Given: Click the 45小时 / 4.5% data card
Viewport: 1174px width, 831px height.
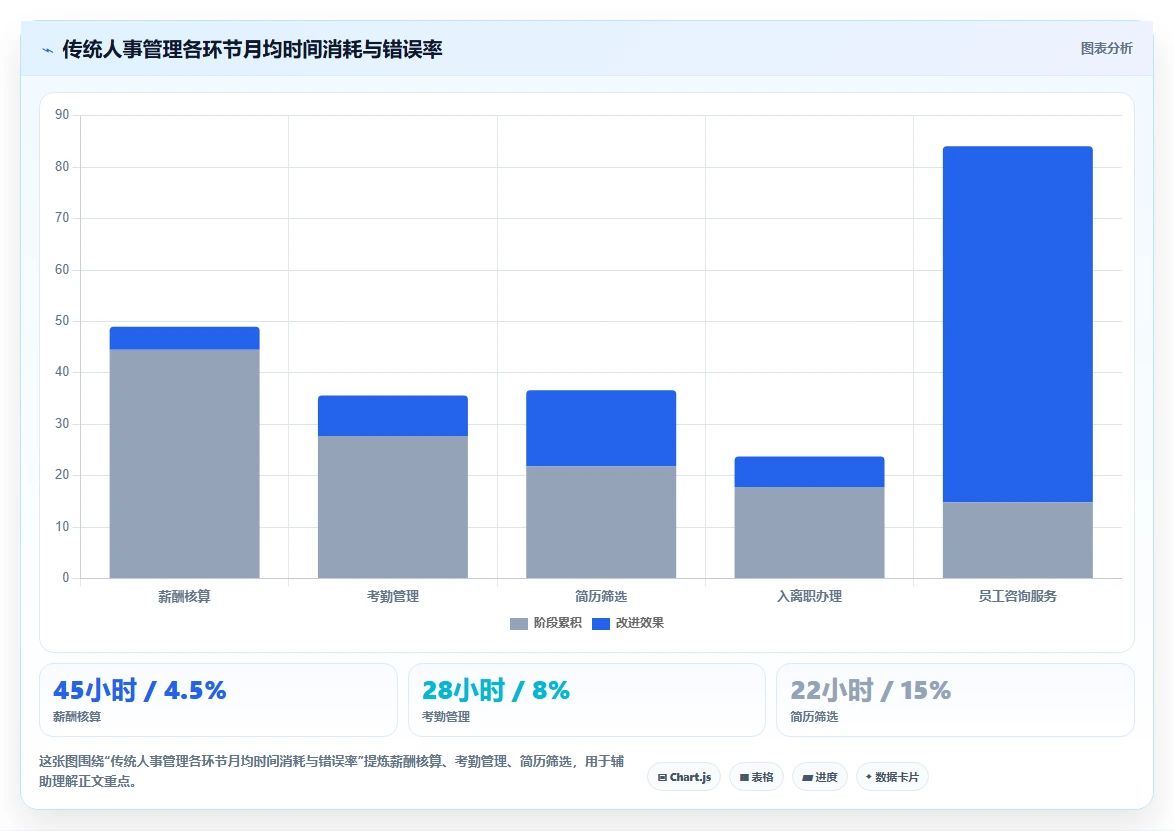Looking at the screenshot, I should click(218, 700).
